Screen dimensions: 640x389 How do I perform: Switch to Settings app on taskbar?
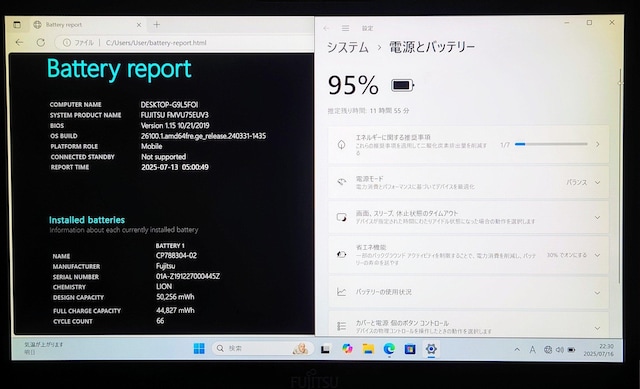tap(431, 349)
